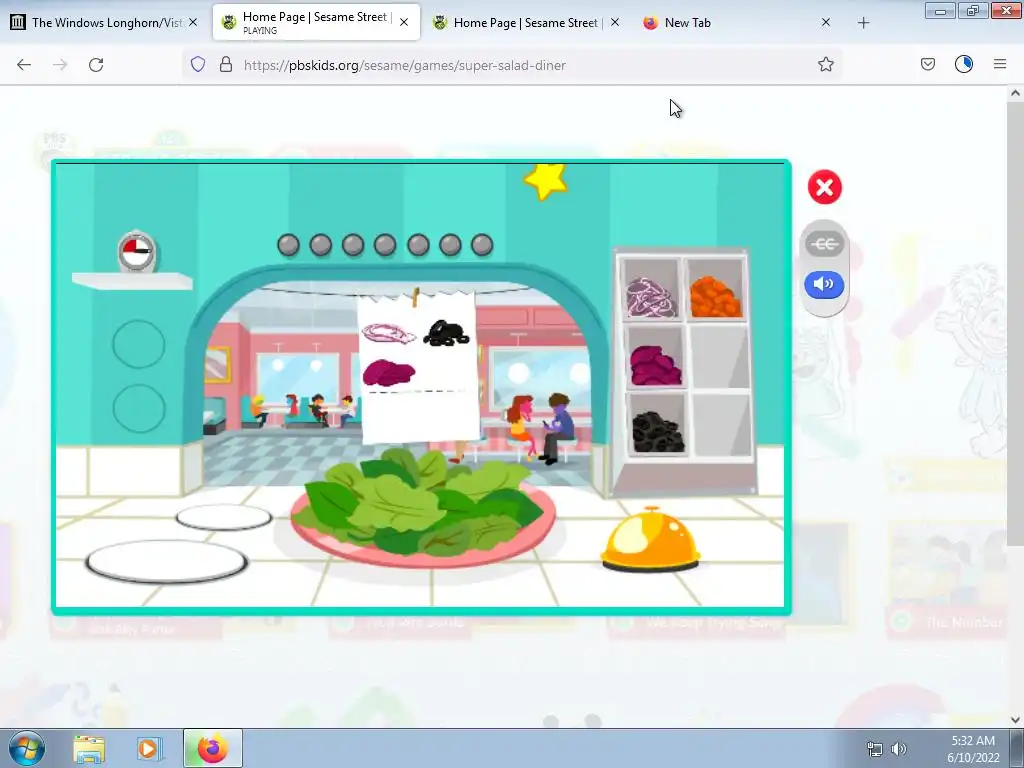Click first gray progress dot
Viewport: 1024px width, 768px height.
288,245
